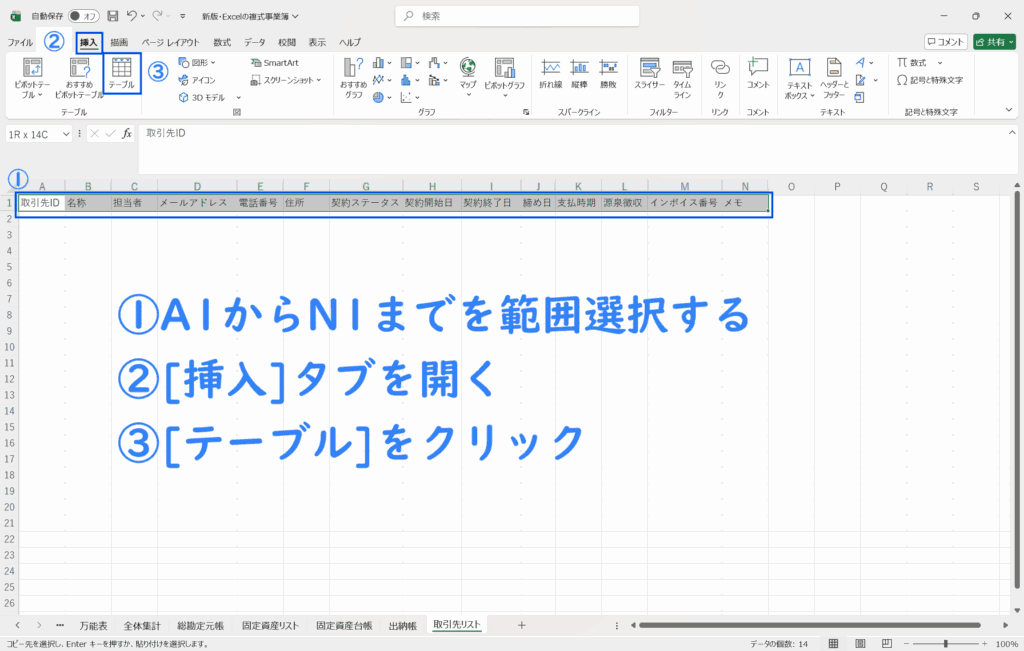Switch to page break preview in status bar
This screenshot has height=651, width=1024.
point(884,643)
